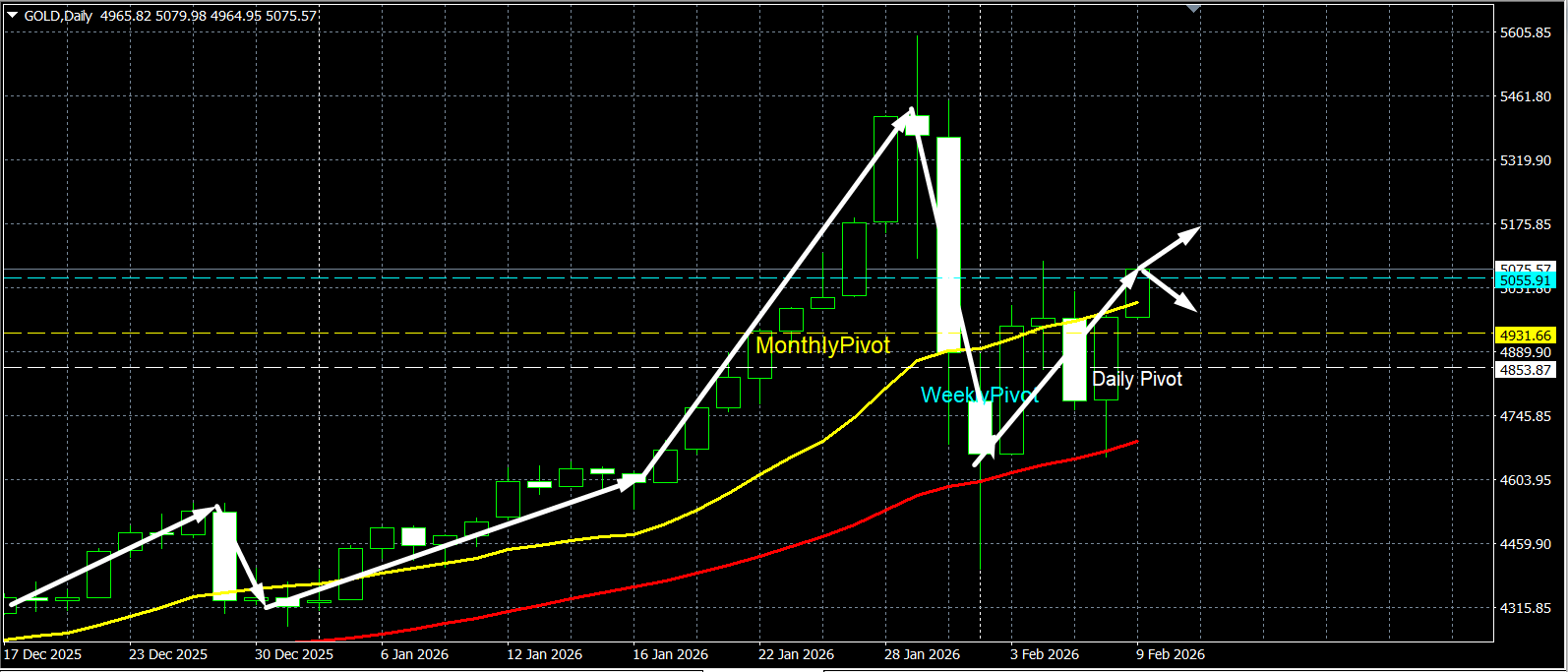Open the chart menu arrow beside GOLD,Daily

coord(12,16)
